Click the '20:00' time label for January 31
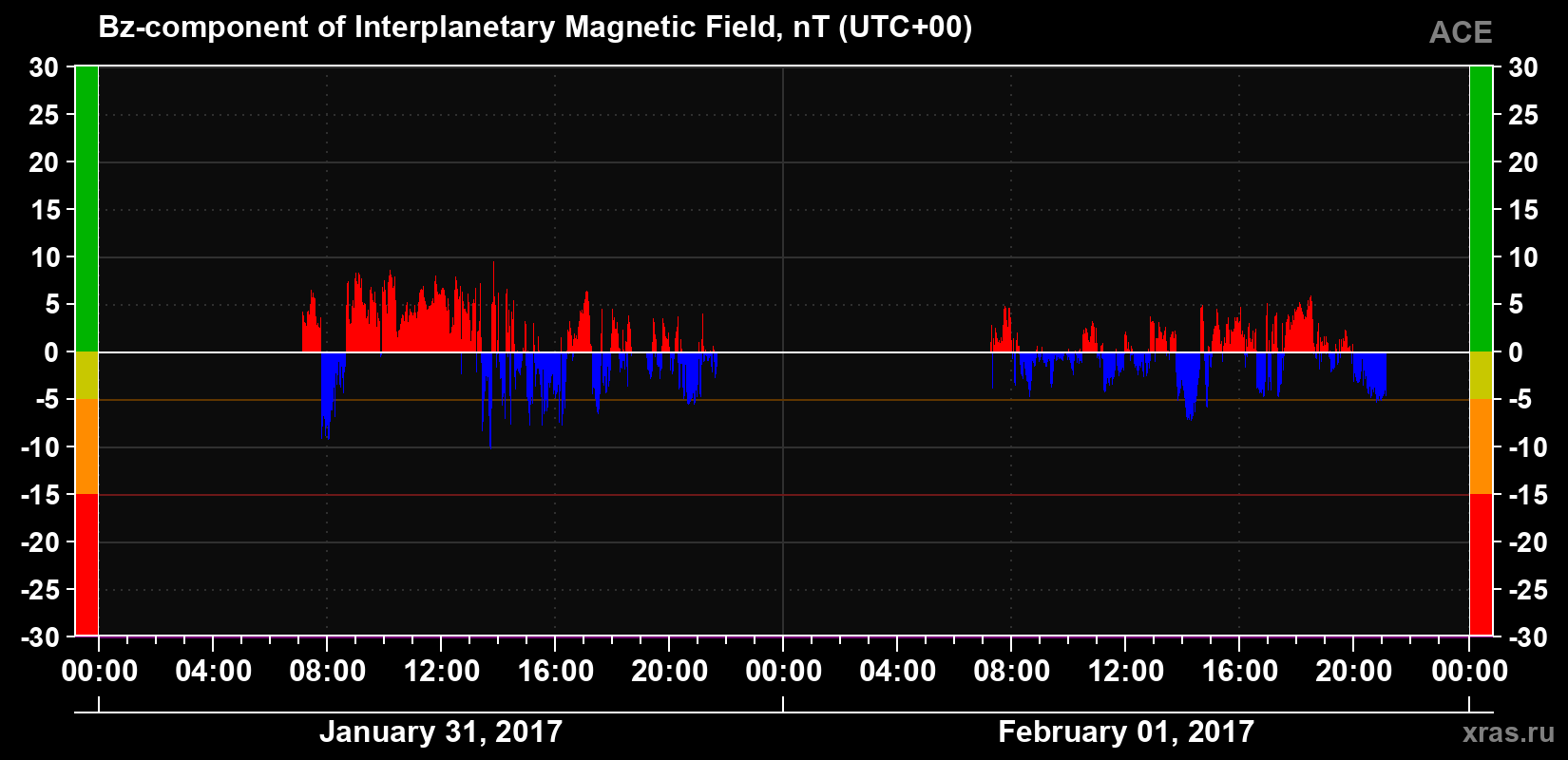Image resolution: width=1568 pixels, height=760 pixels. coord(669,672)
